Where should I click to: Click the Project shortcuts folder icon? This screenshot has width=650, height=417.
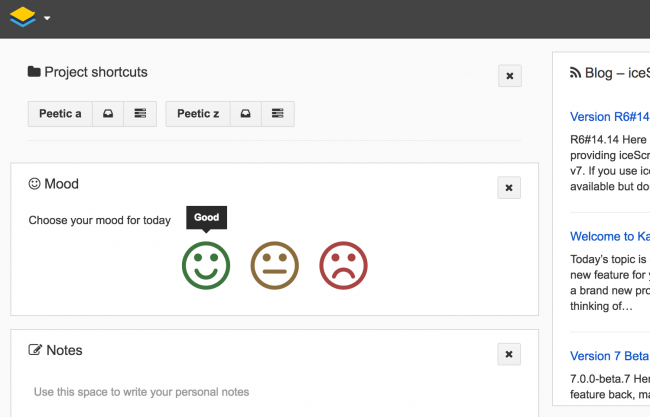[34, 72]
